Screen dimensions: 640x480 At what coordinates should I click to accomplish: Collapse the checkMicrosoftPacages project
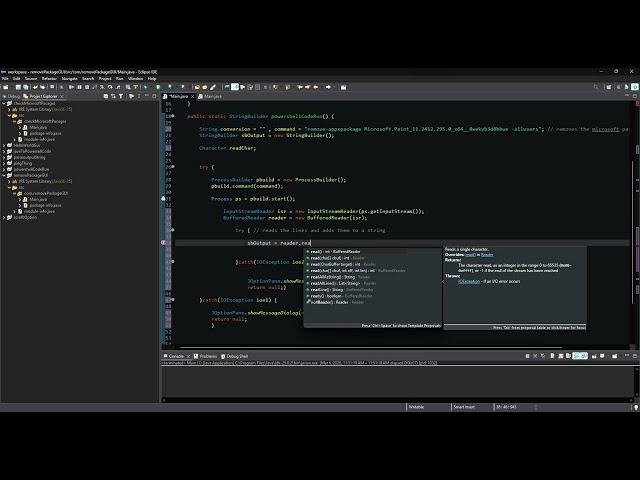tap(4, 103)
